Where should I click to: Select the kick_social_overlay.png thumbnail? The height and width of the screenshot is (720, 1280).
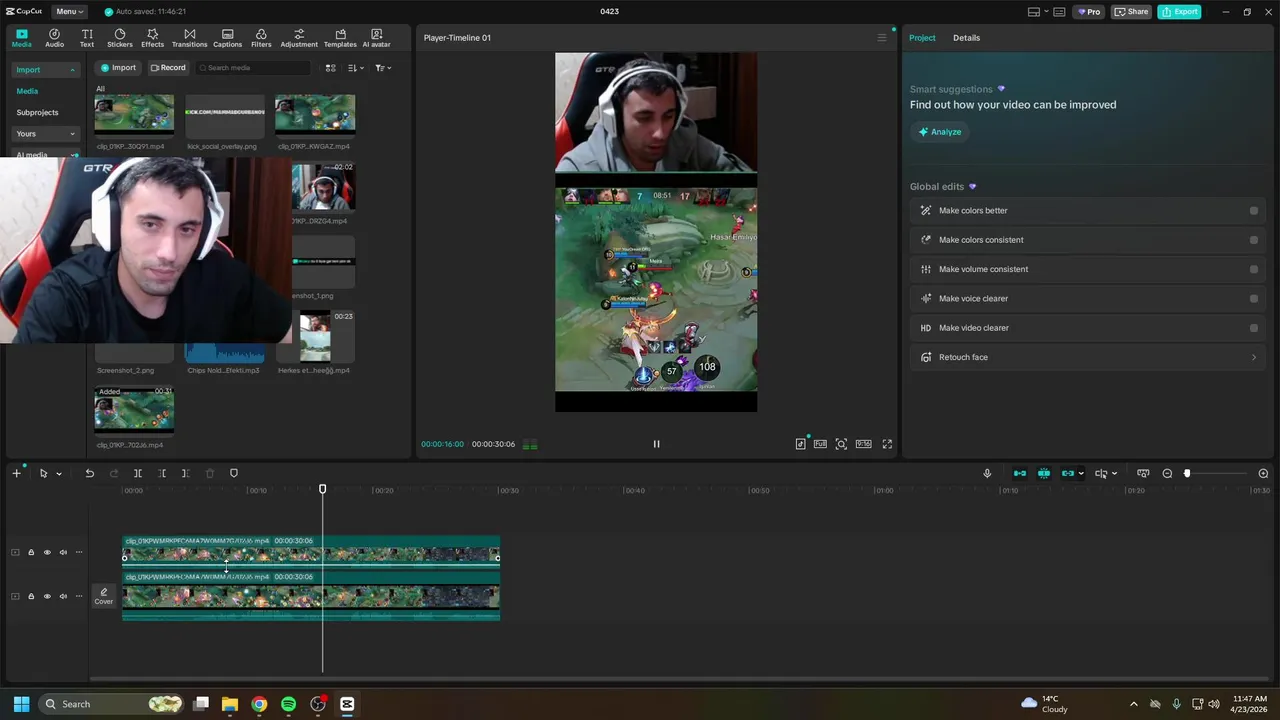[x=225, y=115]
